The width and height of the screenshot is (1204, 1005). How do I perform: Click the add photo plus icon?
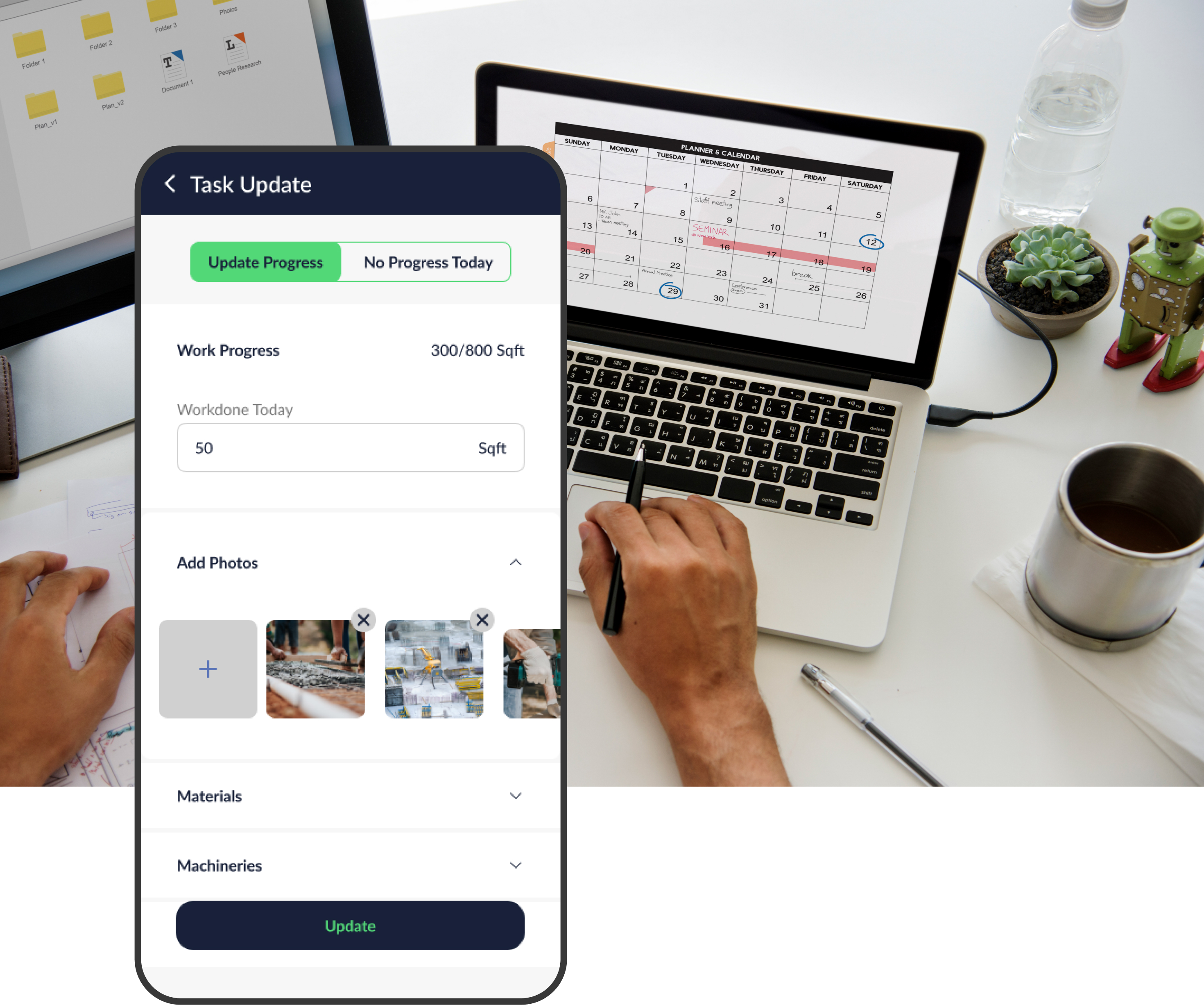[x=209, y=669]
